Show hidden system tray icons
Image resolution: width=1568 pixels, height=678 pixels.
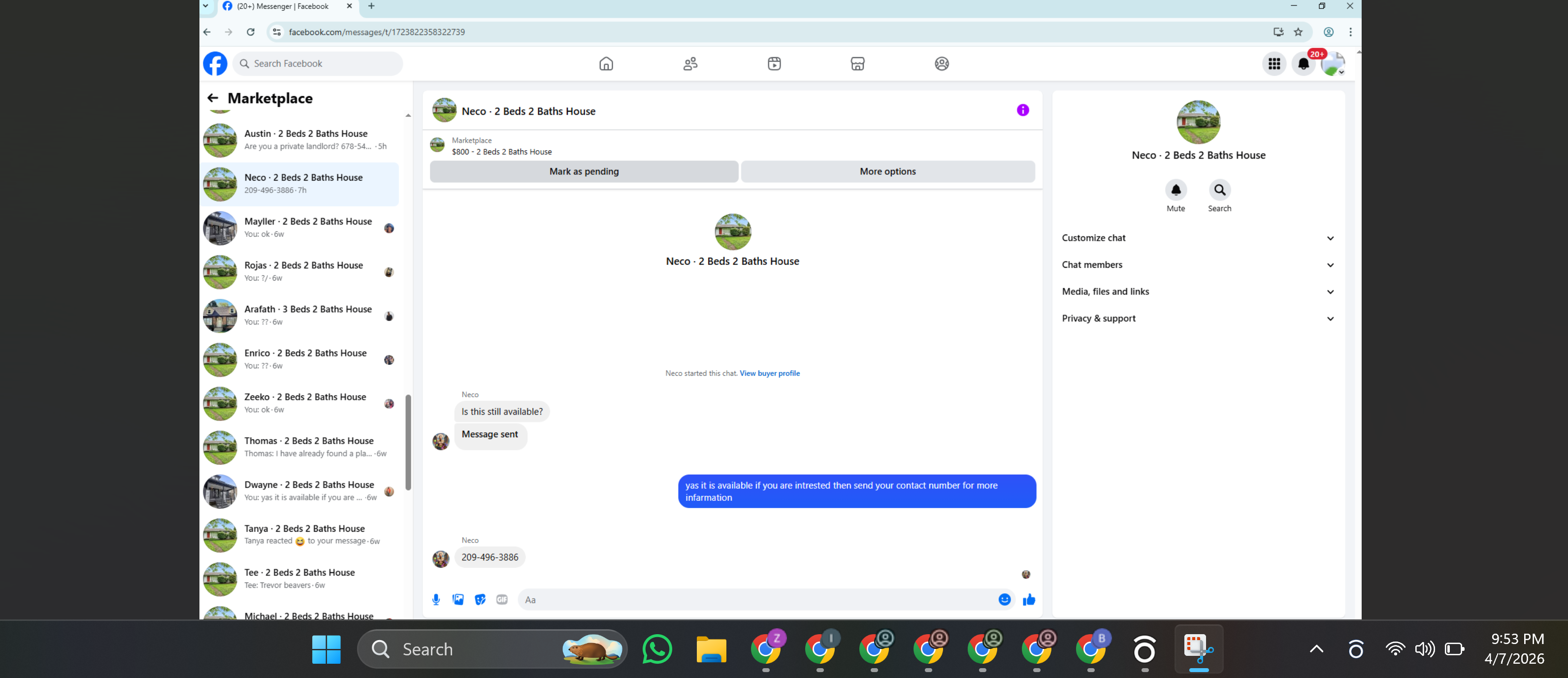(1317, 649)
